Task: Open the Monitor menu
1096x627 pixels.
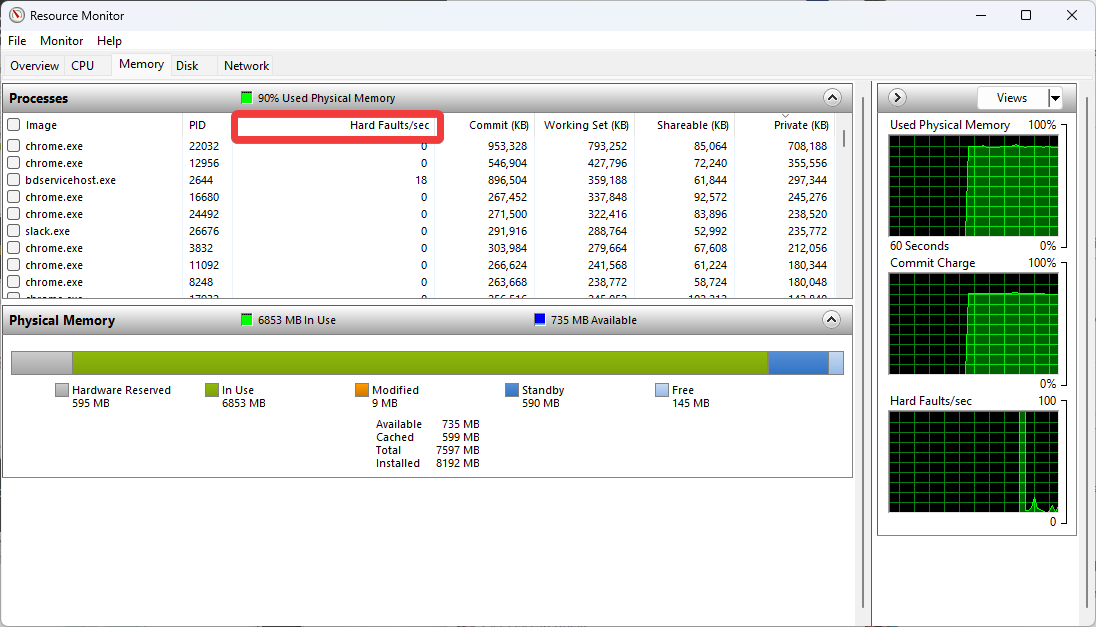Action: click(61, 41)
